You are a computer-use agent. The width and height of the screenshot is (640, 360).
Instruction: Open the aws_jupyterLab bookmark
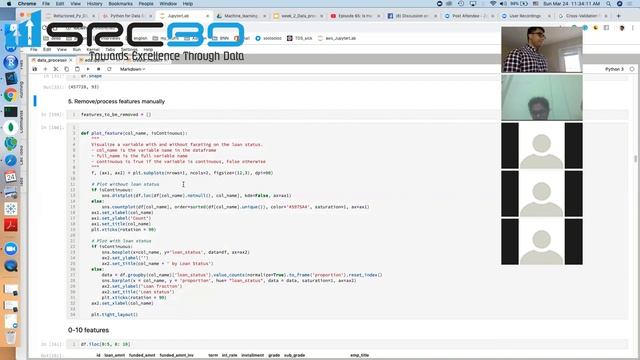pyautogui.click(x=337, y=38)
